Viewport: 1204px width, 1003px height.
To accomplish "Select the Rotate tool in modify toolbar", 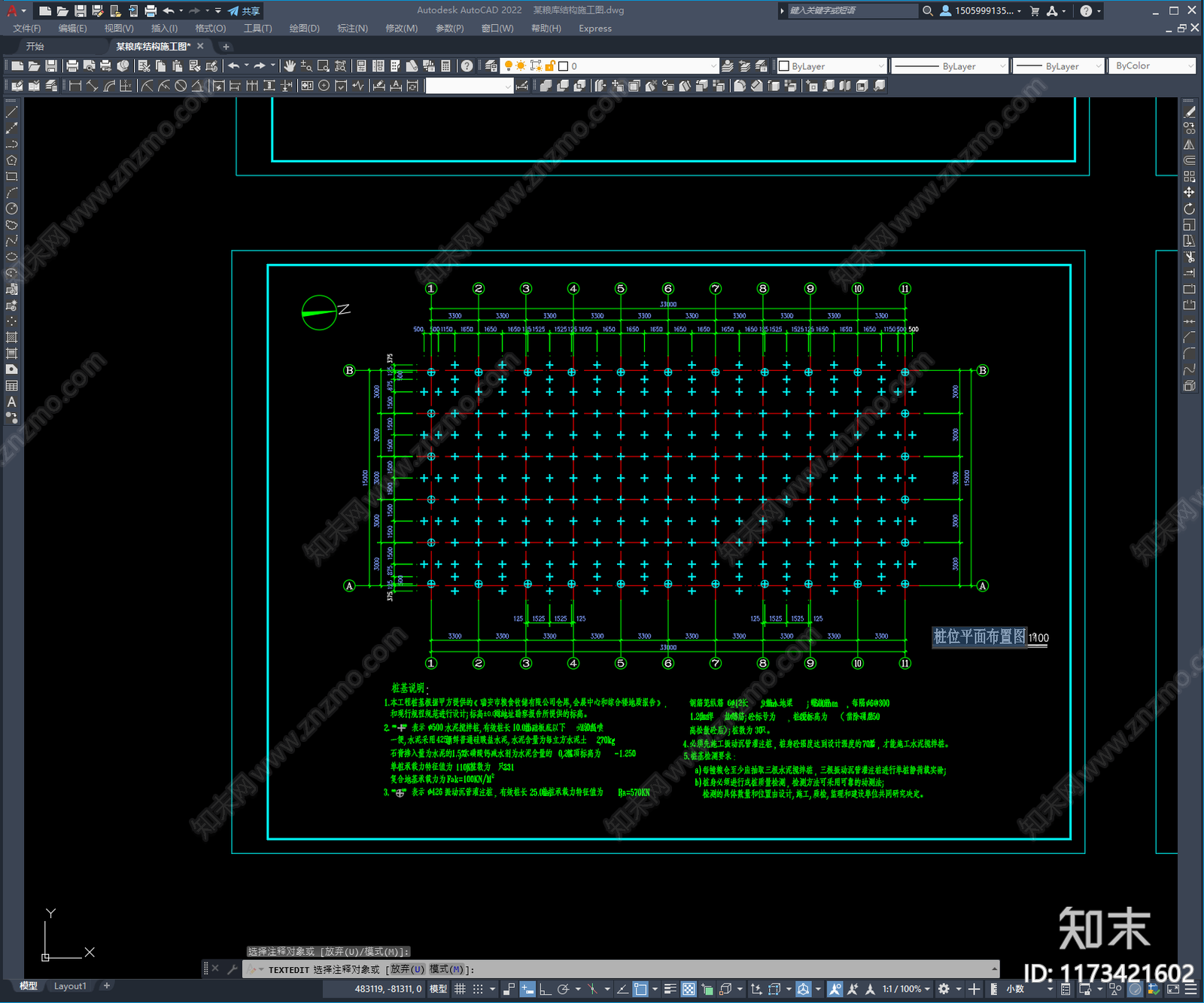I will [1189, 208].
